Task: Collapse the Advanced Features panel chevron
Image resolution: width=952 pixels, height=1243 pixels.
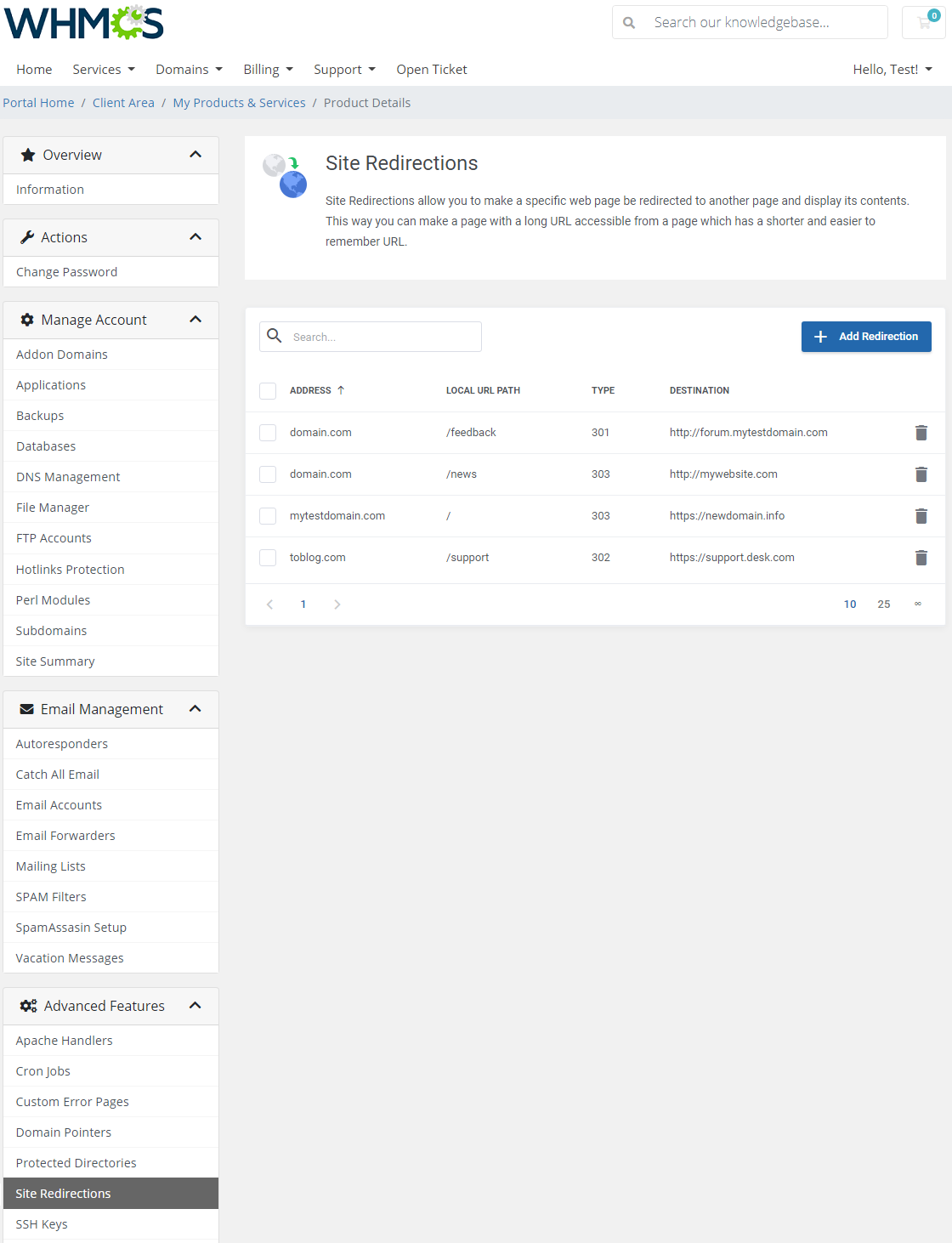Action: pos(195,1006)
